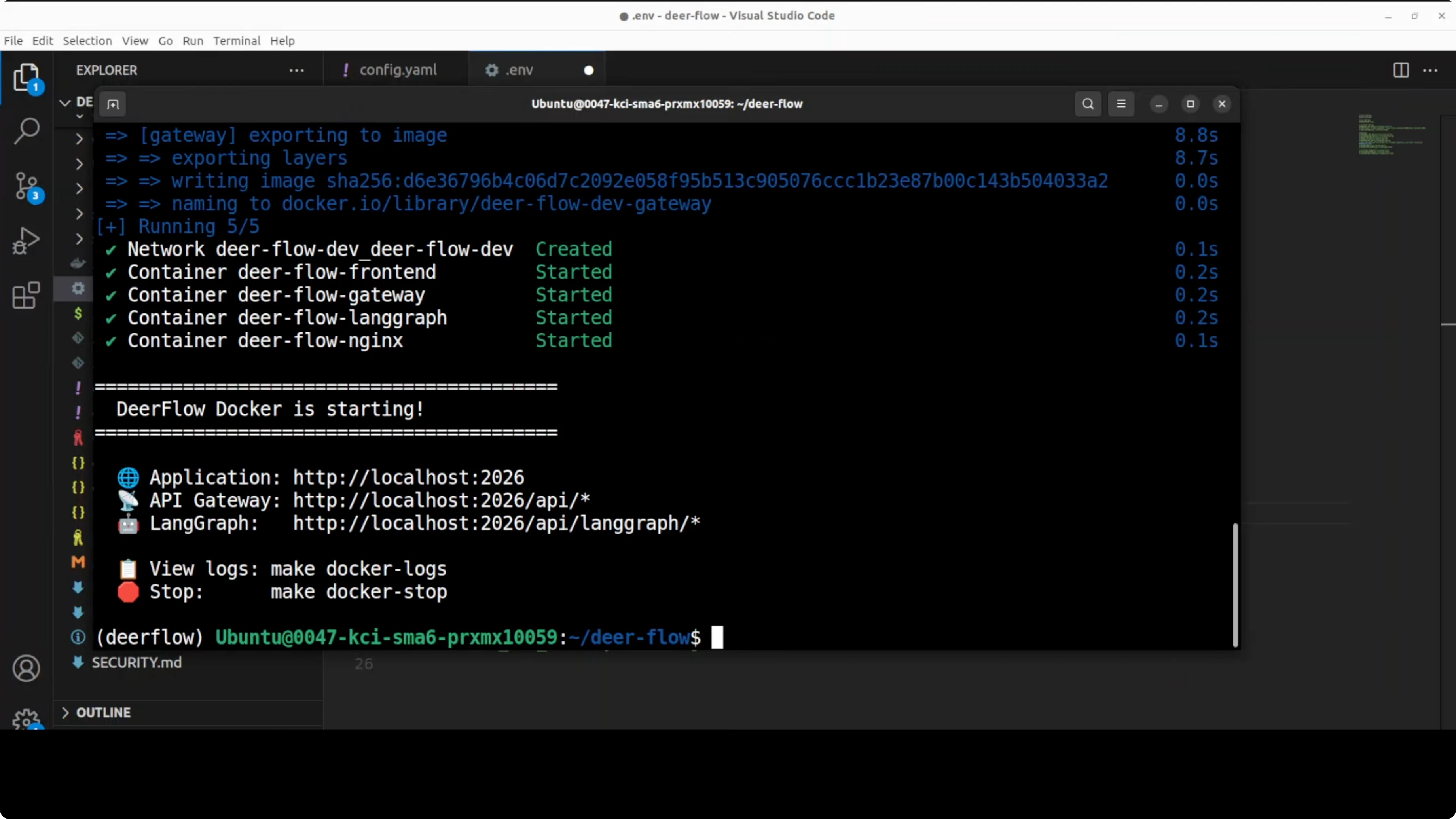Open the Accounts icon in activity bar

coord(26,668)
